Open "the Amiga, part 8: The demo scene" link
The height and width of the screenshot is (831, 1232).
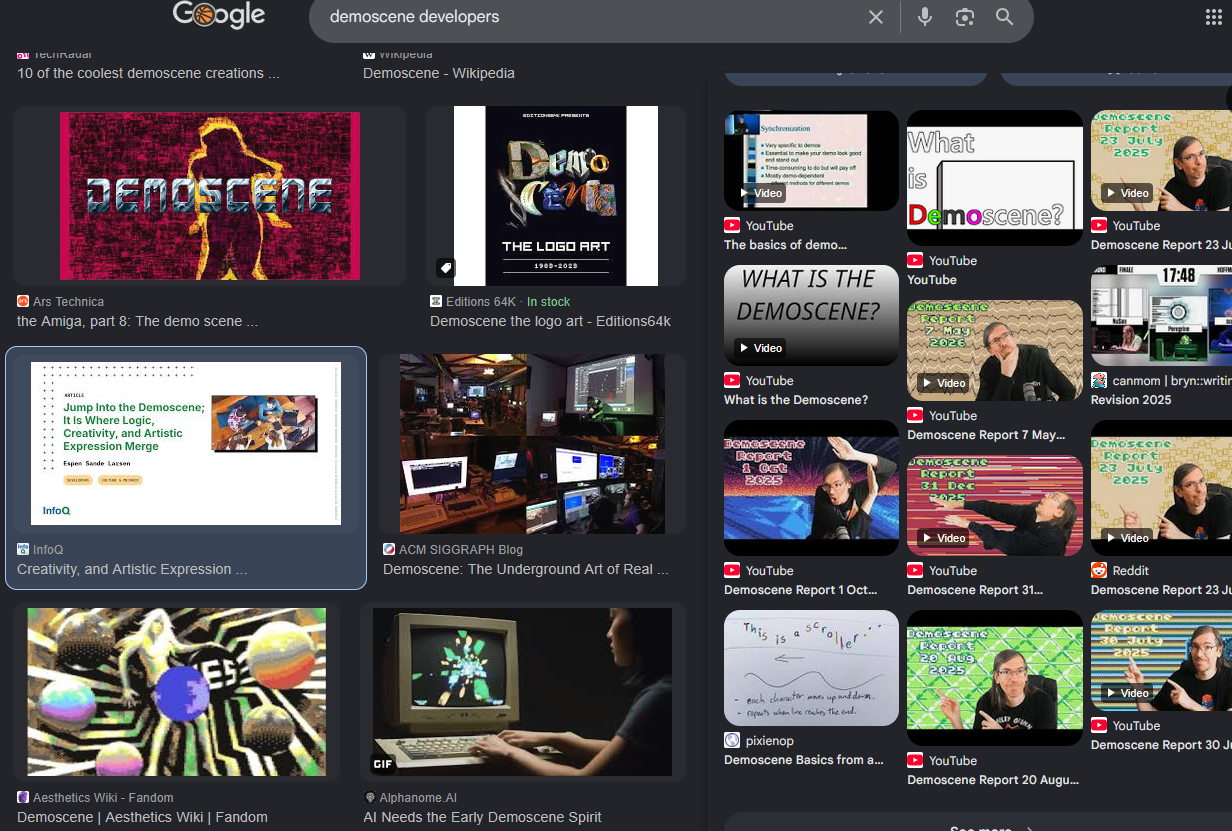137,321
